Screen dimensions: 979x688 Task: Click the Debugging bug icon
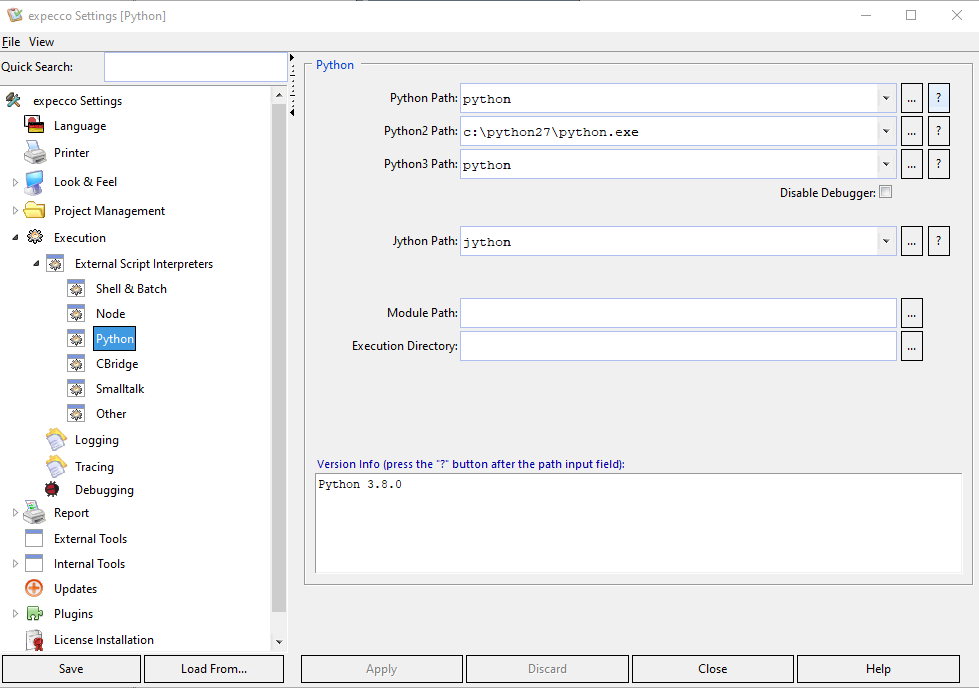(x=53, y=490)
